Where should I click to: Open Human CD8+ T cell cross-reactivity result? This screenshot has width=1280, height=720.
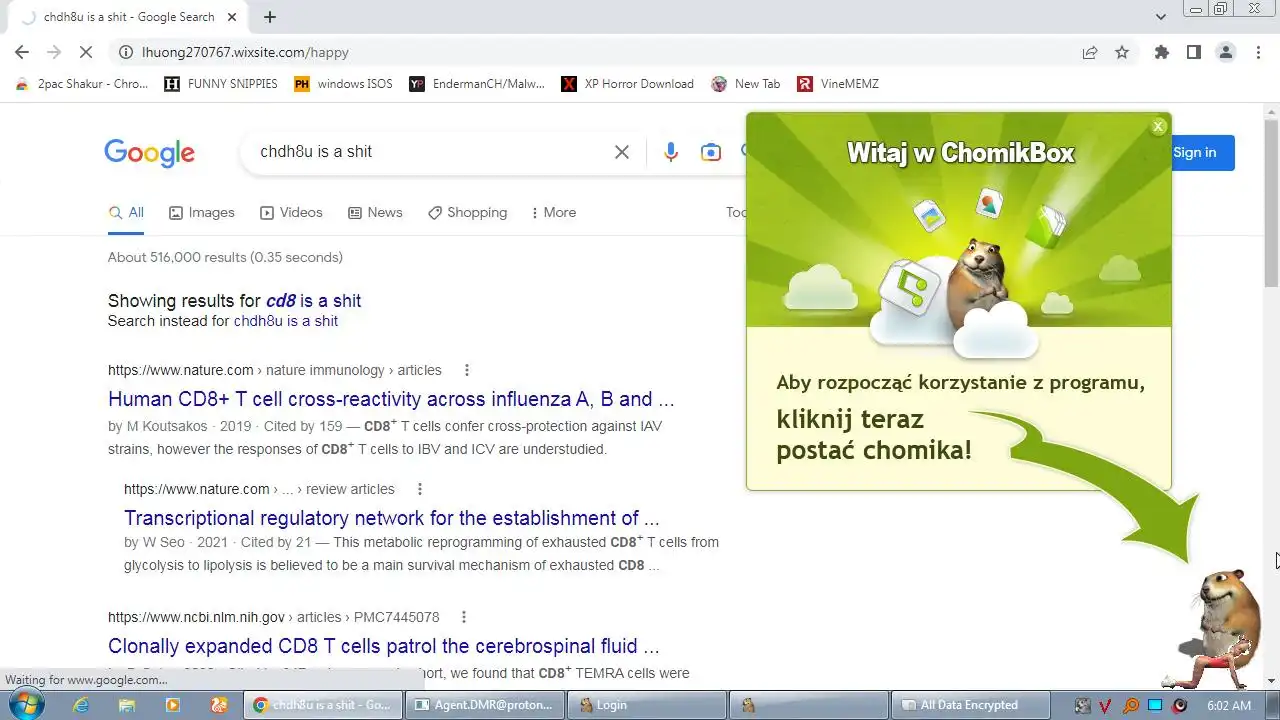coord(391,399)
